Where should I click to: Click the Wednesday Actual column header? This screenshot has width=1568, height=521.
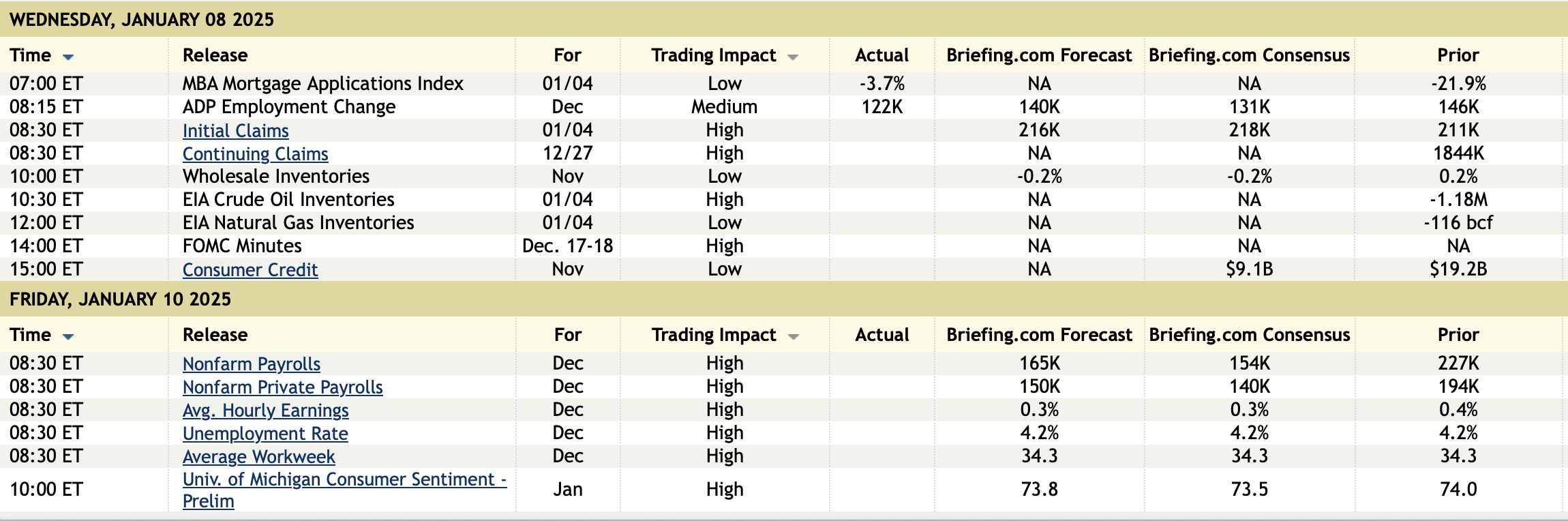coord(881,55)
